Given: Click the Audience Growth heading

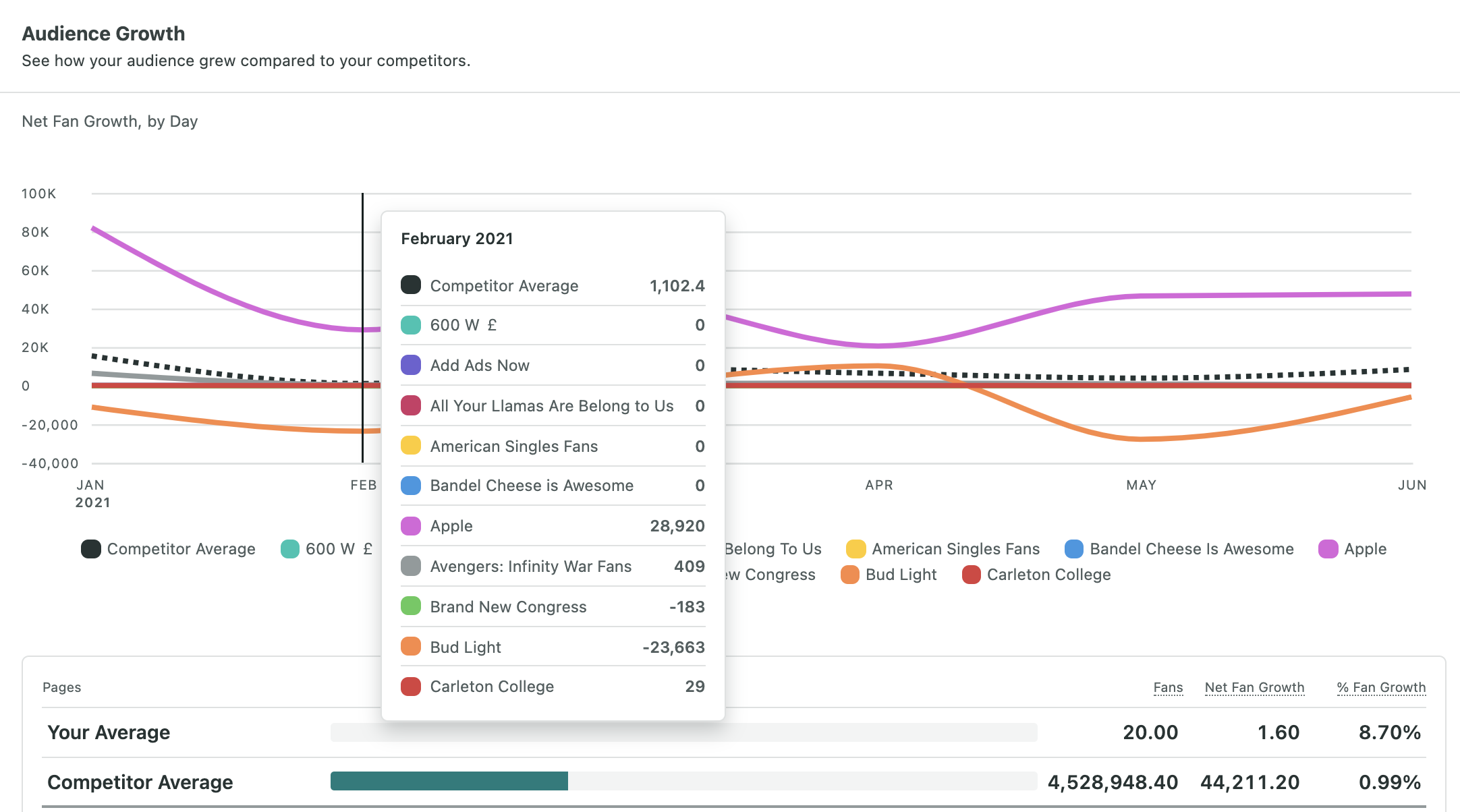Looking at the screenshot, I should pyautogui.click(x=103, y=34).
